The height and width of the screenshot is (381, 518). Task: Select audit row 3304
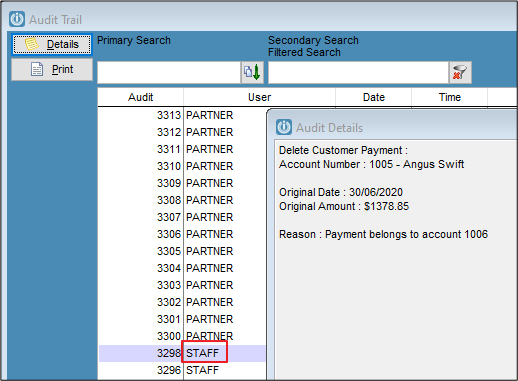(x=182, y=268)
